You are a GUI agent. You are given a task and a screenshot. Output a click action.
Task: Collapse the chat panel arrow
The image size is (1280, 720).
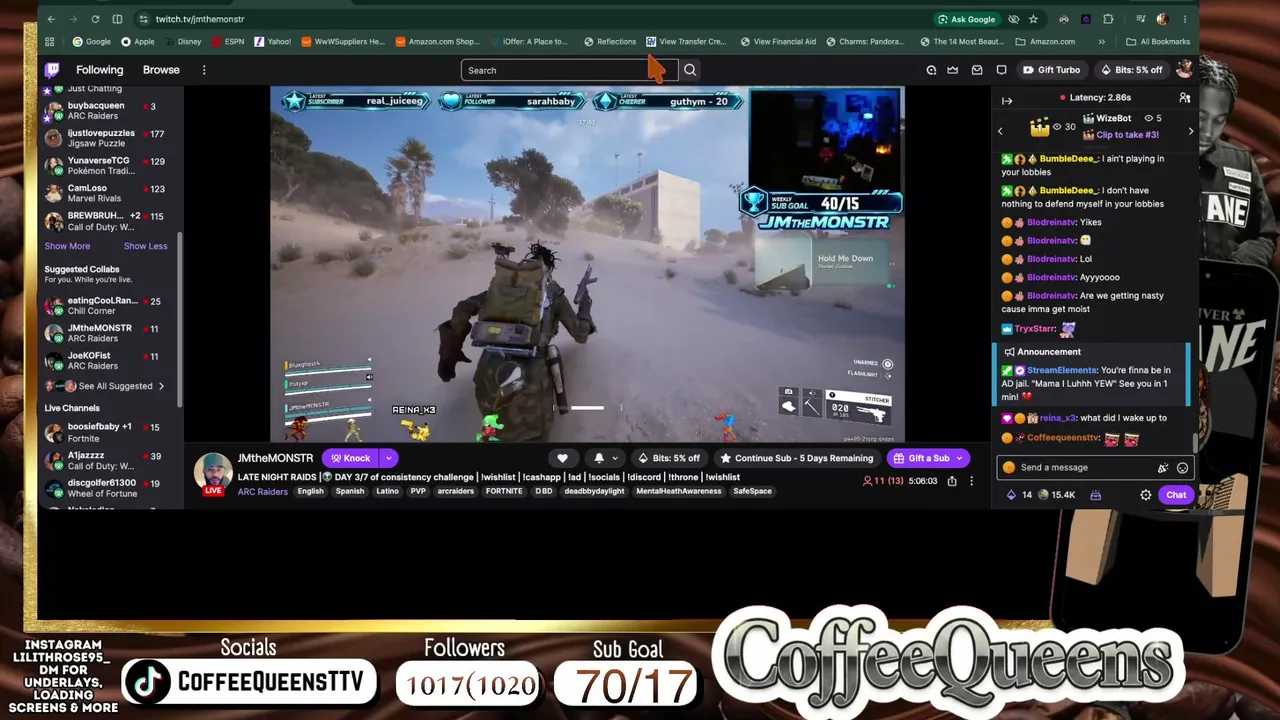click(1007, 100)
